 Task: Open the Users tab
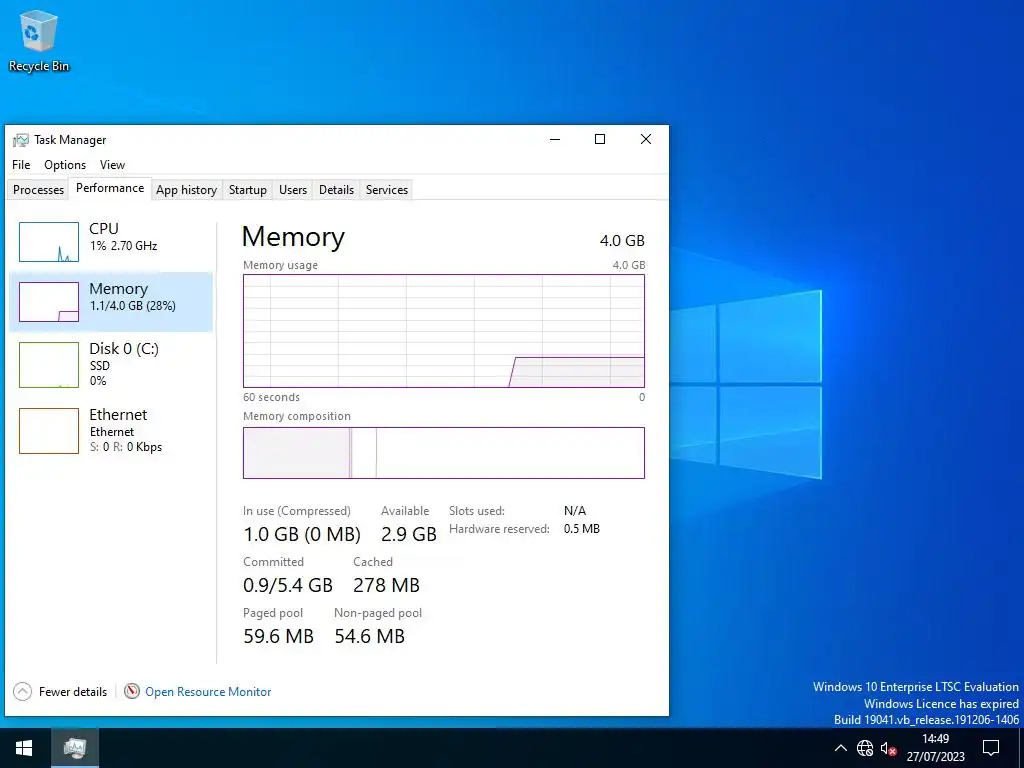tap(293, 190)
